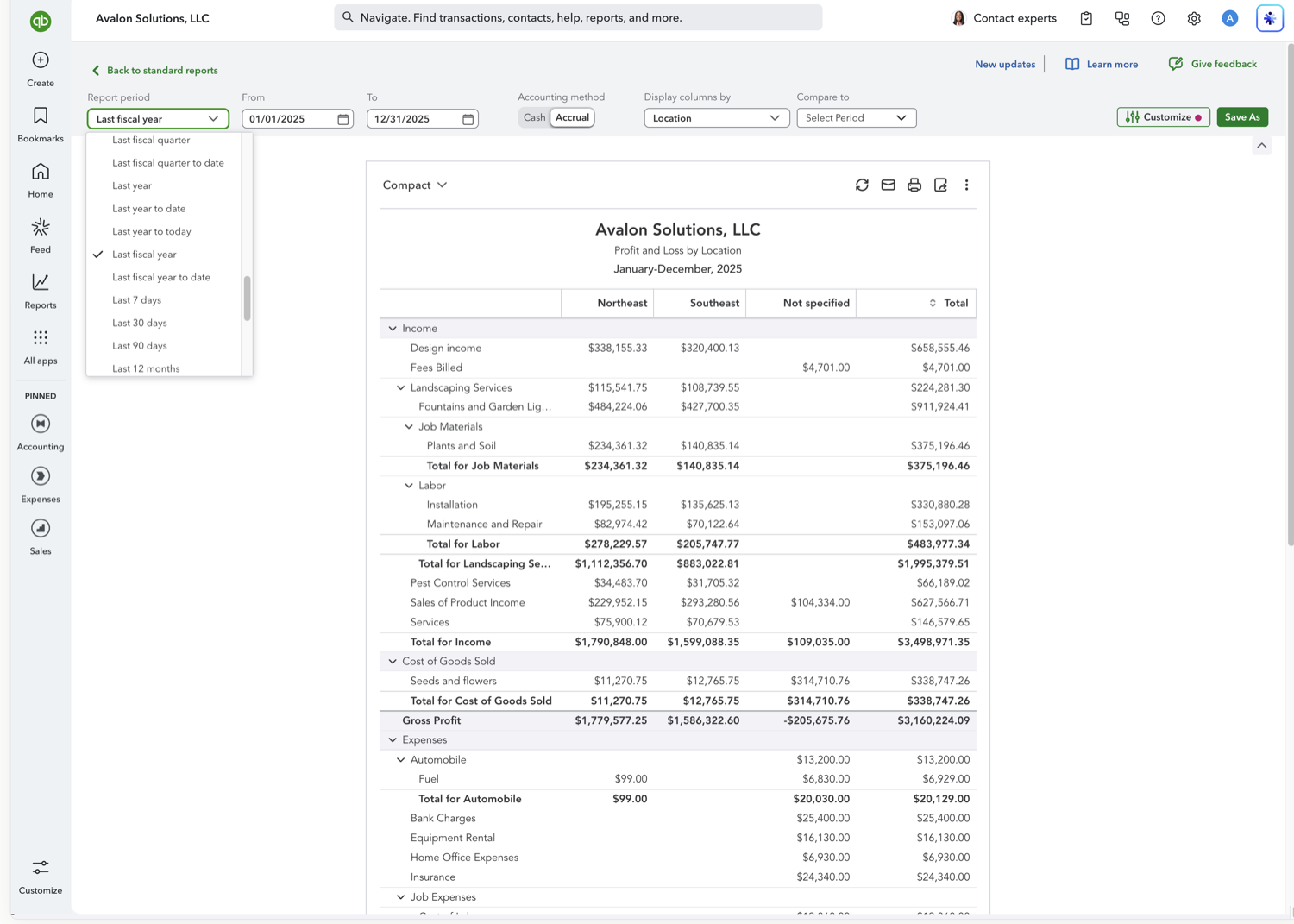The width and height of the screenshot is (1294, 924).
Task: Click the help question mark icon
Action: coord(1158,18)
